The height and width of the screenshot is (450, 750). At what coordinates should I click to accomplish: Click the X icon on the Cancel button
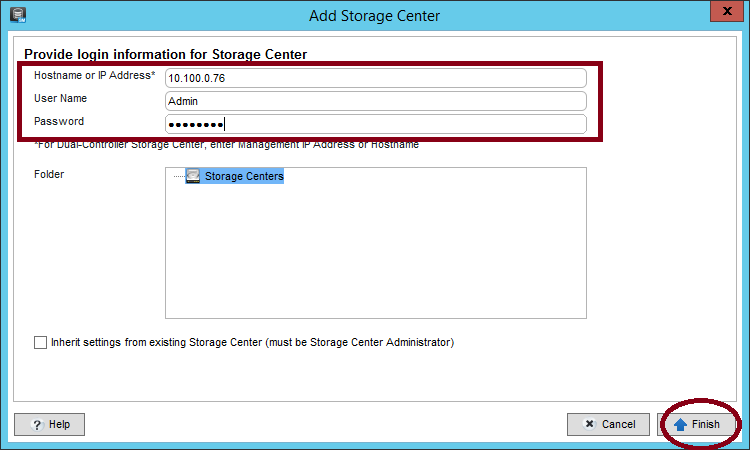click(589, 424)
